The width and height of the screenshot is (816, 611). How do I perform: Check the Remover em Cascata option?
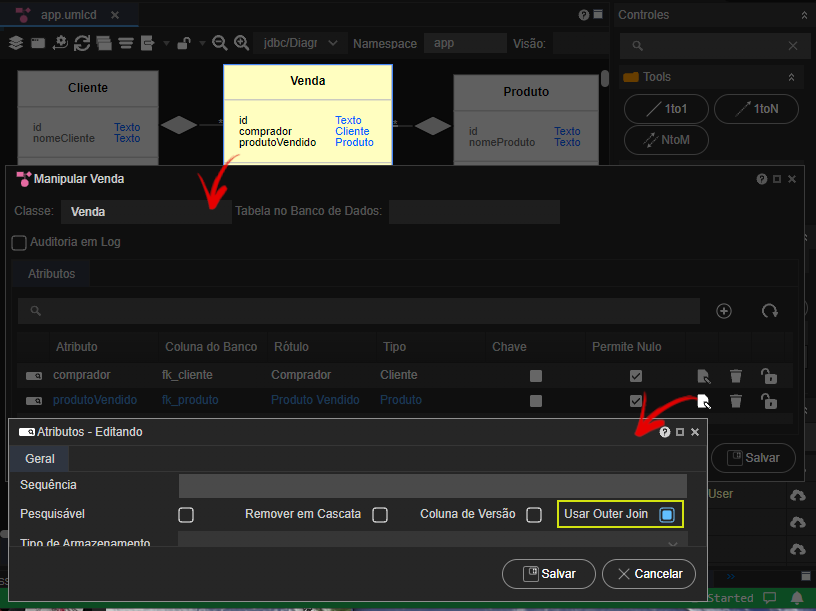click(380, 515)
